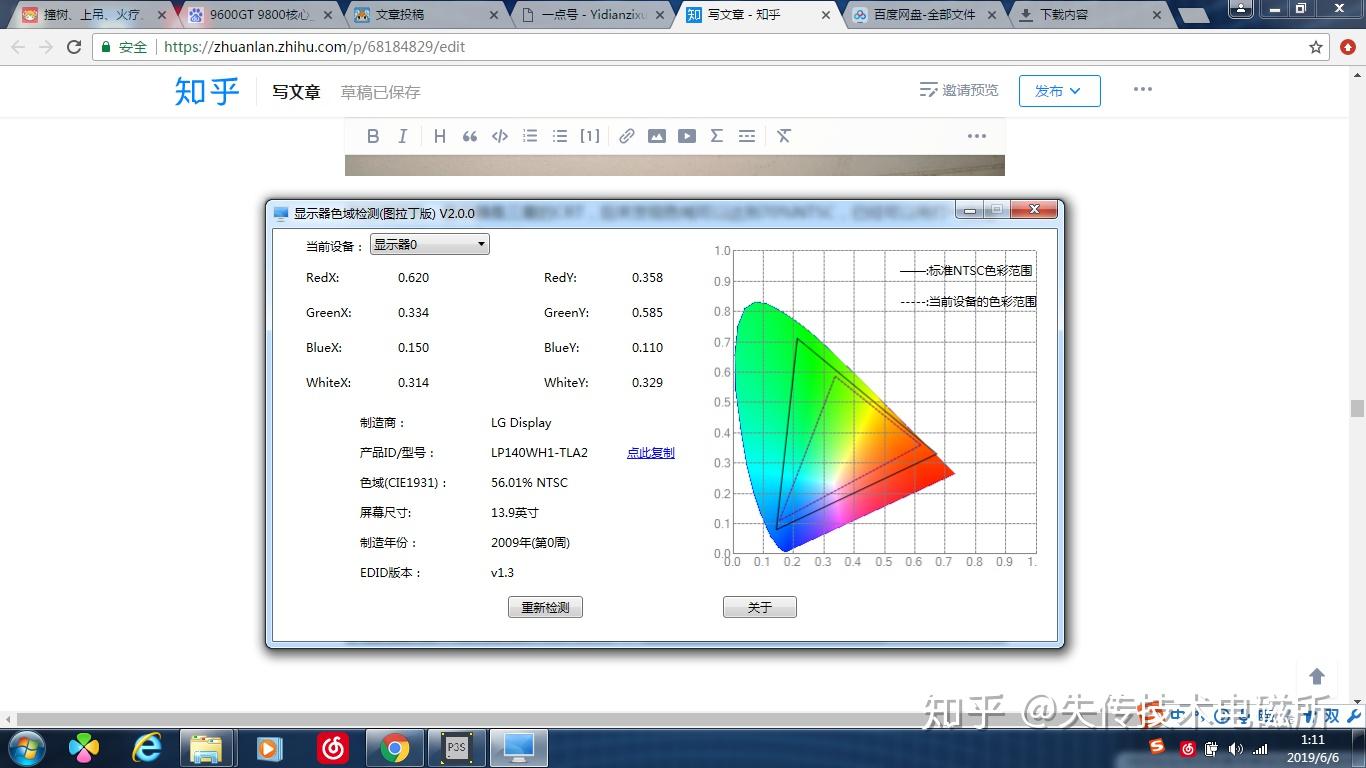Create an ordered numbered list
Image resolution: width=1366 pixels, height=768 pixels.
tap(530, 136)
